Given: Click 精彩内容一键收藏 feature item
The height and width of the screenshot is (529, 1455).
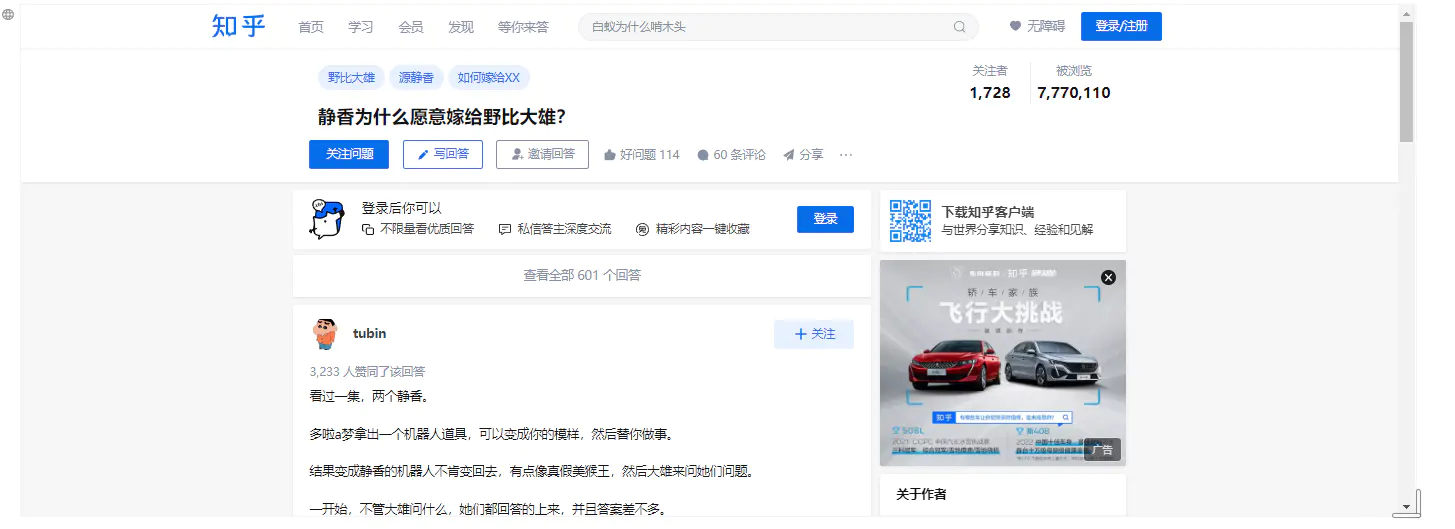Looking at the screenshot, I should (x=693, y=229).
